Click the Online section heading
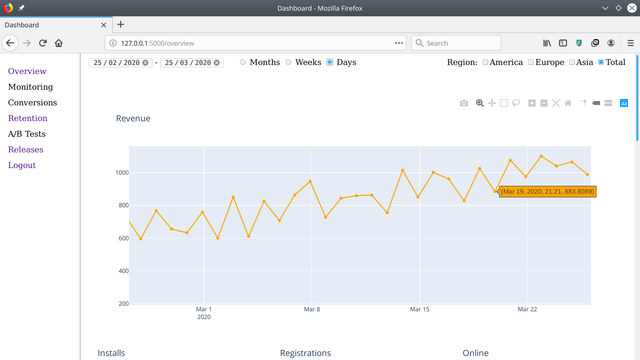The width and height of the screenshot is (640, 360). pyautogui.click(x=476, y=353)
